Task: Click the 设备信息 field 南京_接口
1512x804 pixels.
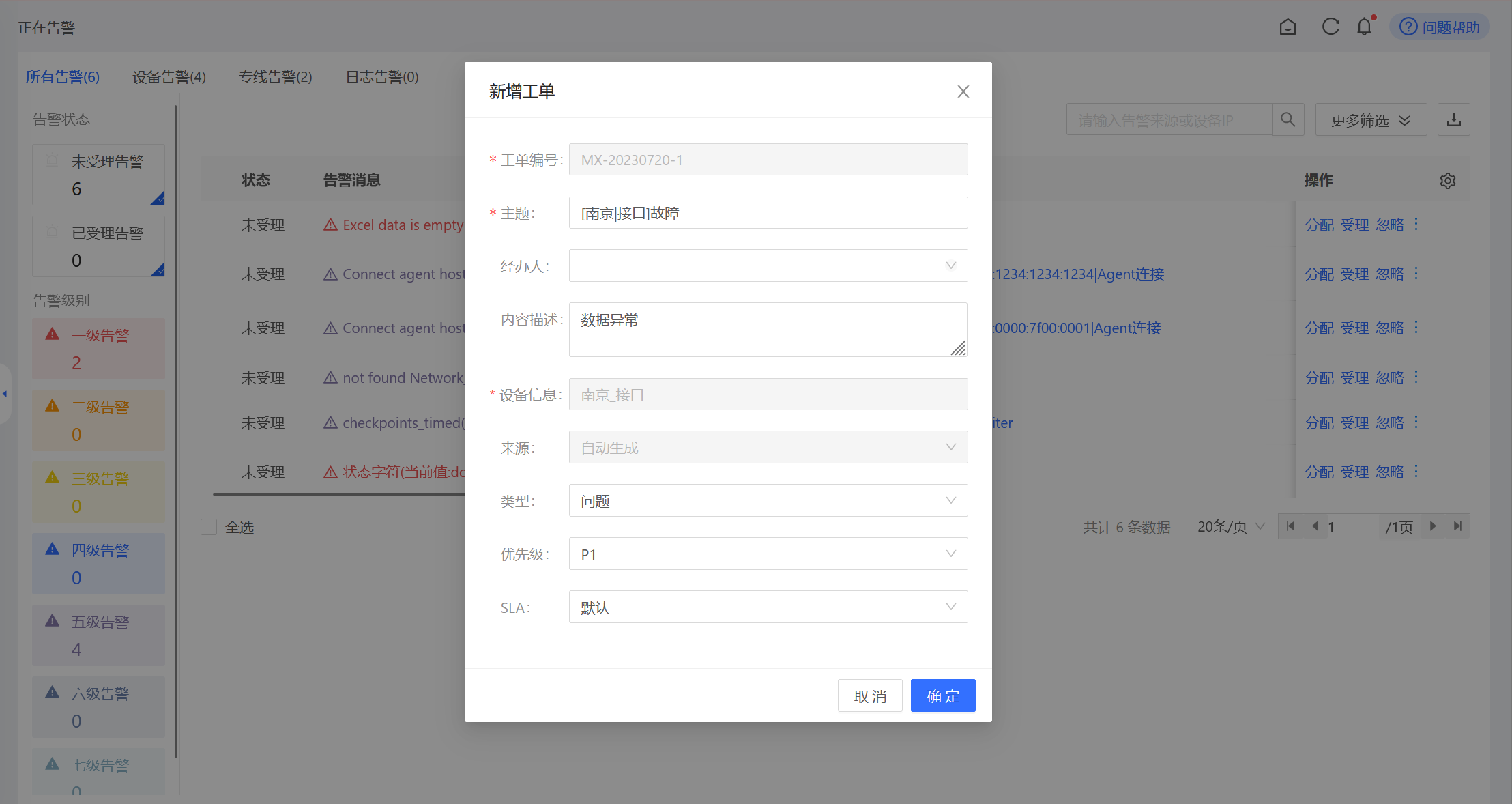Action: (x=768, y=394)
